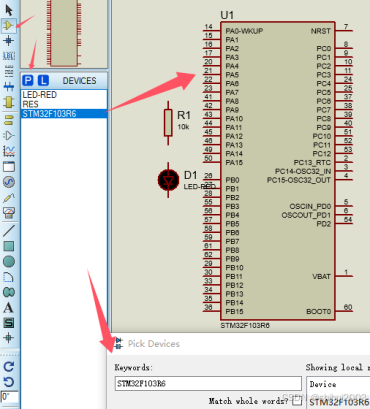
Task: Select the Probe mode tool
Action: (9, 197)
